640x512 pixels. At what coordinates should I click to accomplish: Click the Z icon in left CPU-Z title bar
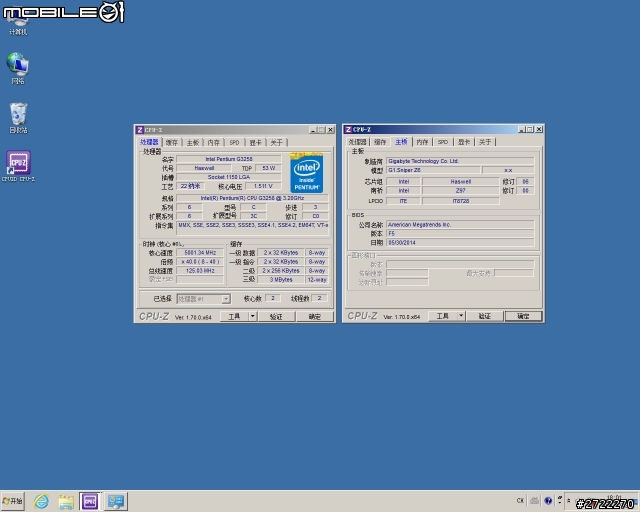[x=140, y=130]
